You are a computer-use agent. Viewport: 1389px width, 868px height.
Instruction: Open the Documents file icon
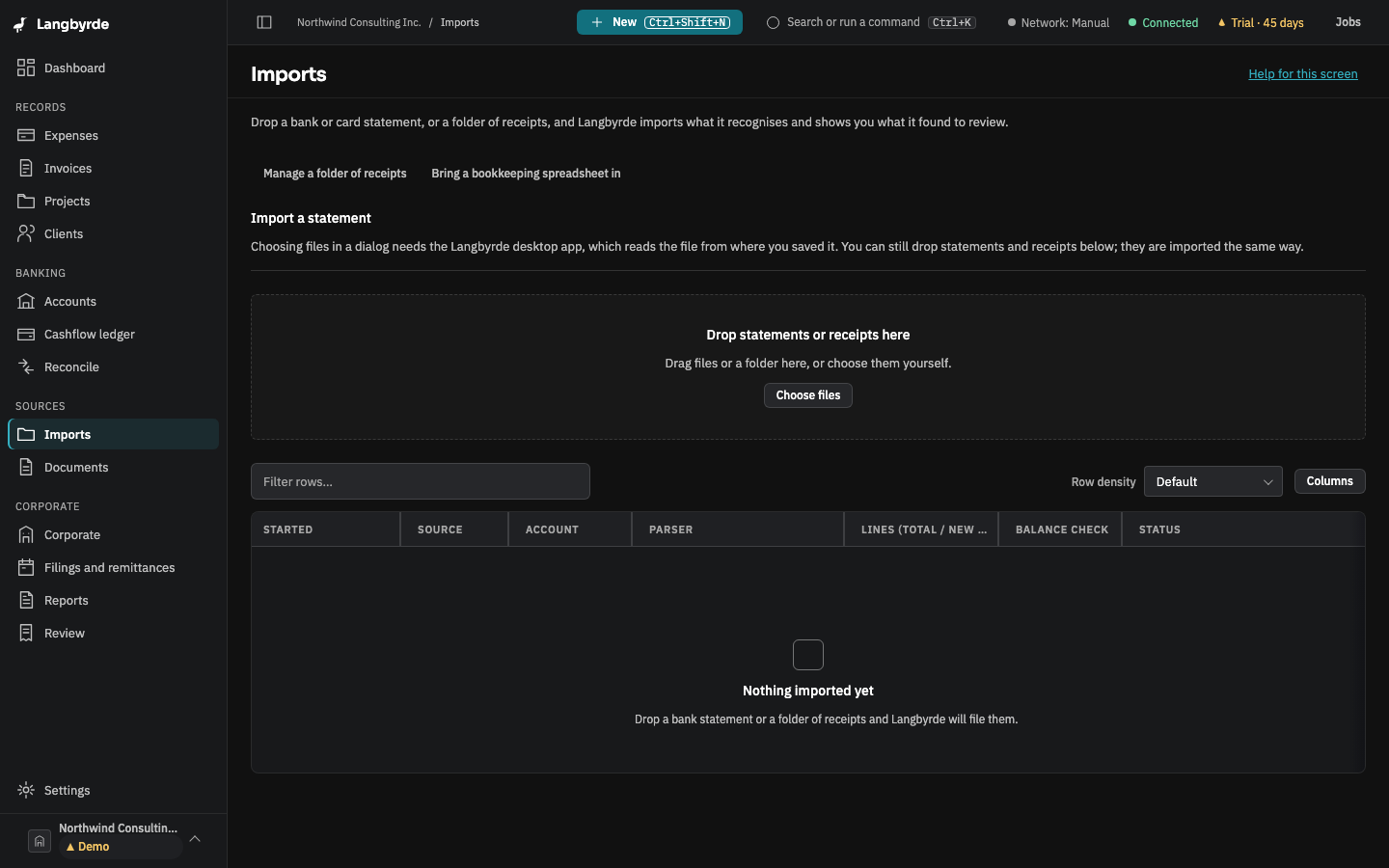pos(26,467)
